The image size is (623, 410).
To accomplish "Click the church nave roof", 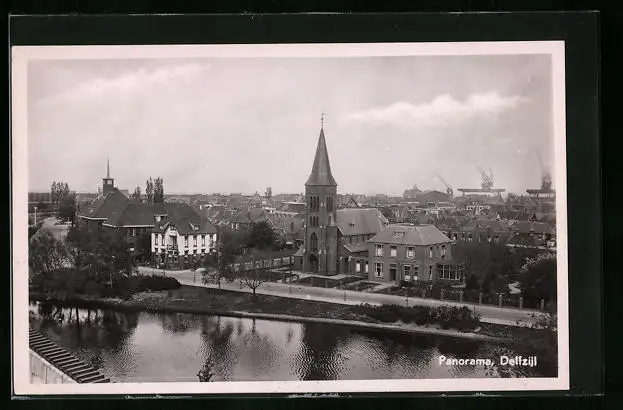I will (358, 221).
